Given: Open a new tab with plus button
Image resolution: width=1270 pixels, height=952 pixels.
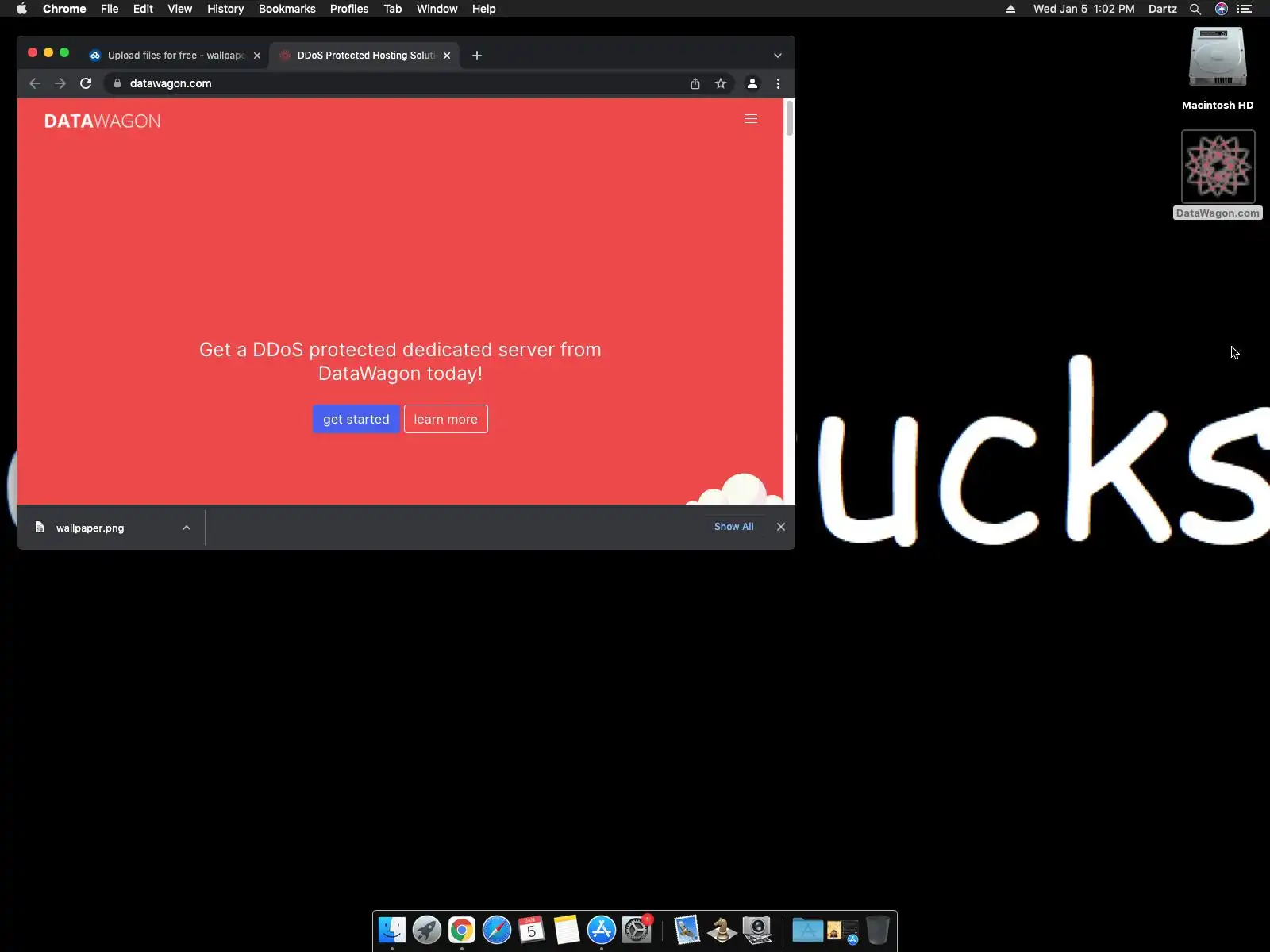Looking at the screenshot, I should click(x=477, y=56).
